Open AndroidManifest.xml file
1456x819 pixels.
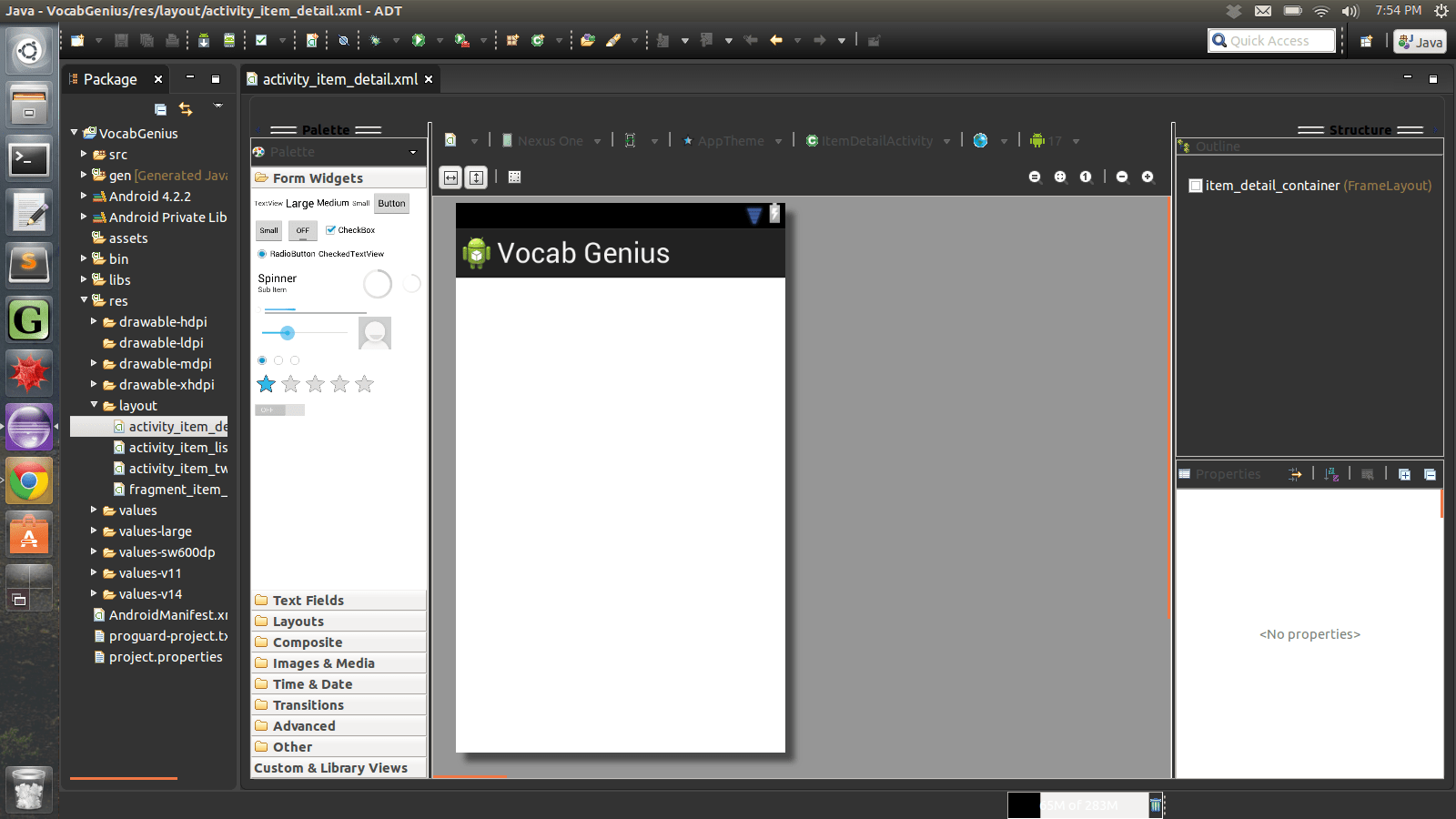[160, 615]
